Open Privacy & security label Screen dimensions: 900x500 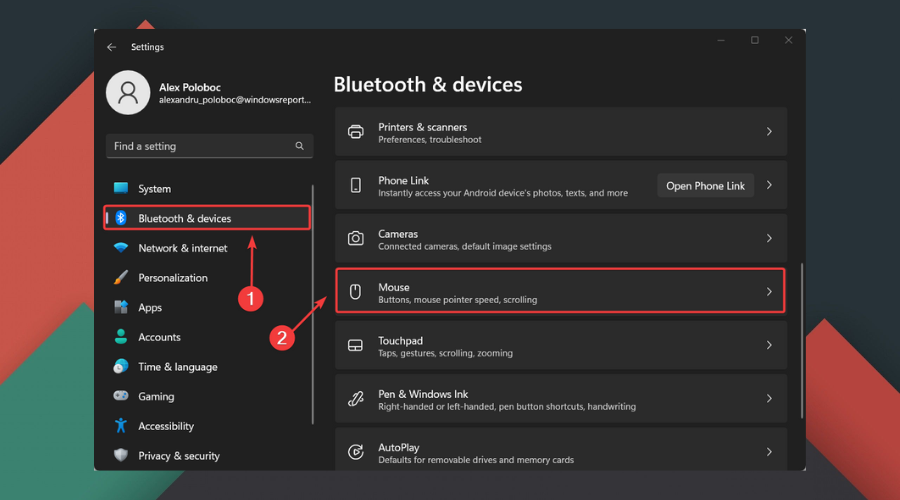coord(179,456)
